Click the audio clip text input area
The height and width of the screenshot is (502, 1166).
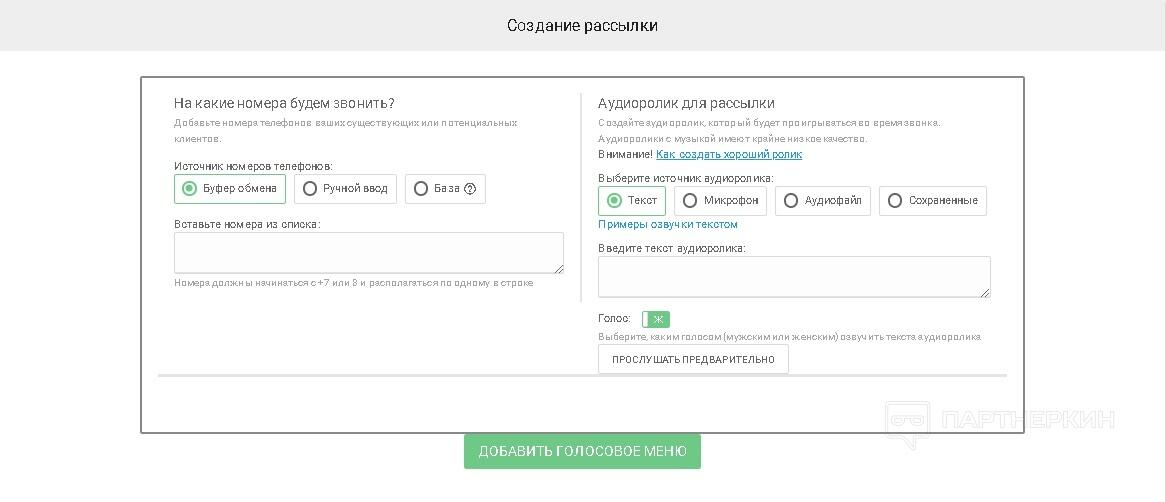click(x=793, y=276)
